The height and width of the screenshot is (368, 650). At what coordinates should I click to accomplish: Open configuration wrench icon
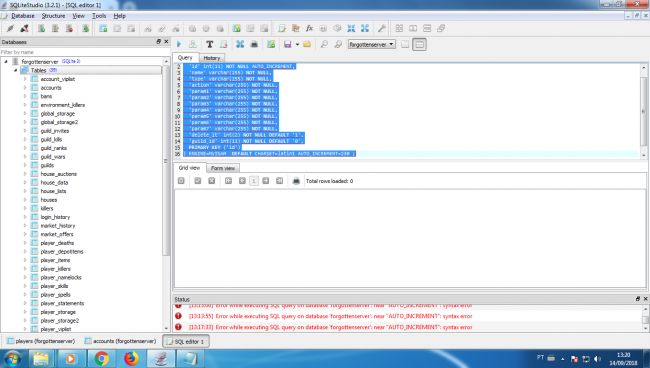[x=381, y=28]
